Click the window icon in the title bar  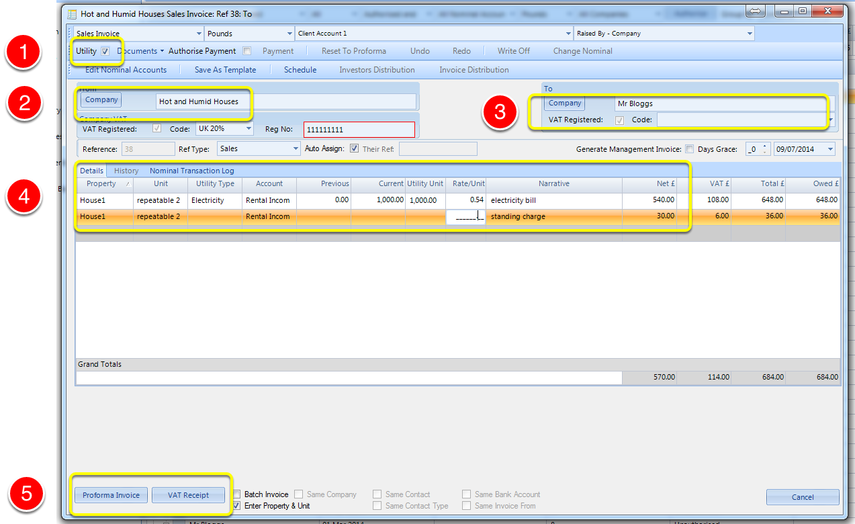72,14
